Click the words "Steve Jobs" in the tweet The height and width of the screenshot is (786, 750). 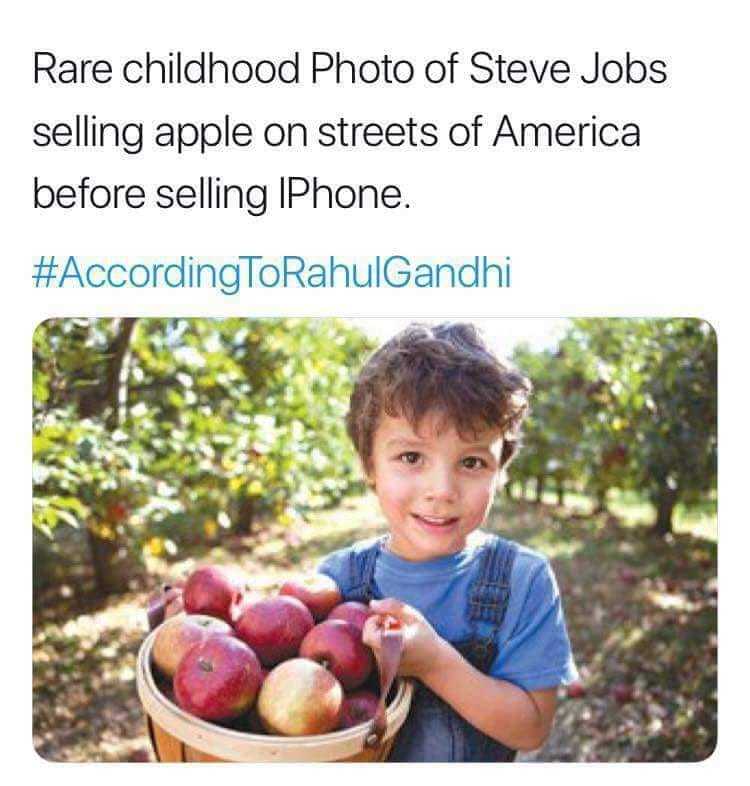tap(568, 69)
